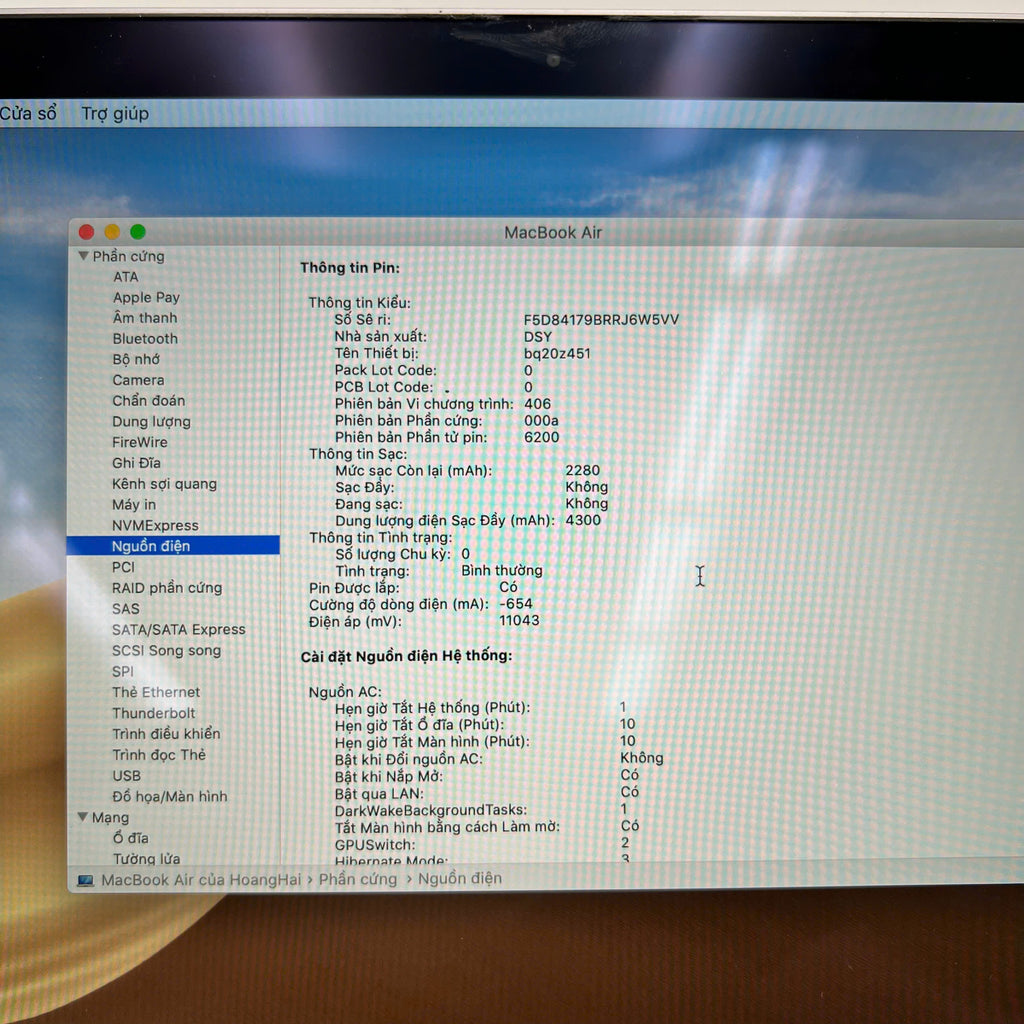Click the green zoom window button
This screenshot has width=1024, height=1024.
[138, 232]
